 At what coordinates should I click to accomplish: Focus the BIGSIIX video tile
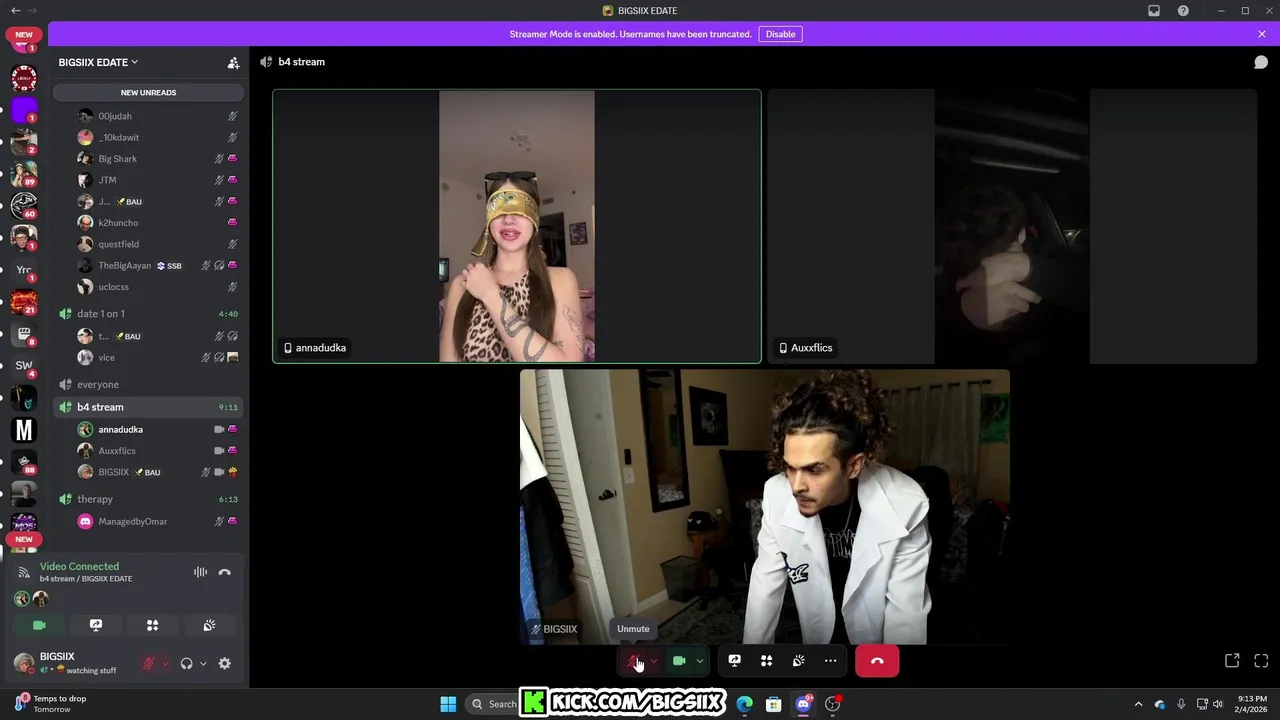point(765,507)
